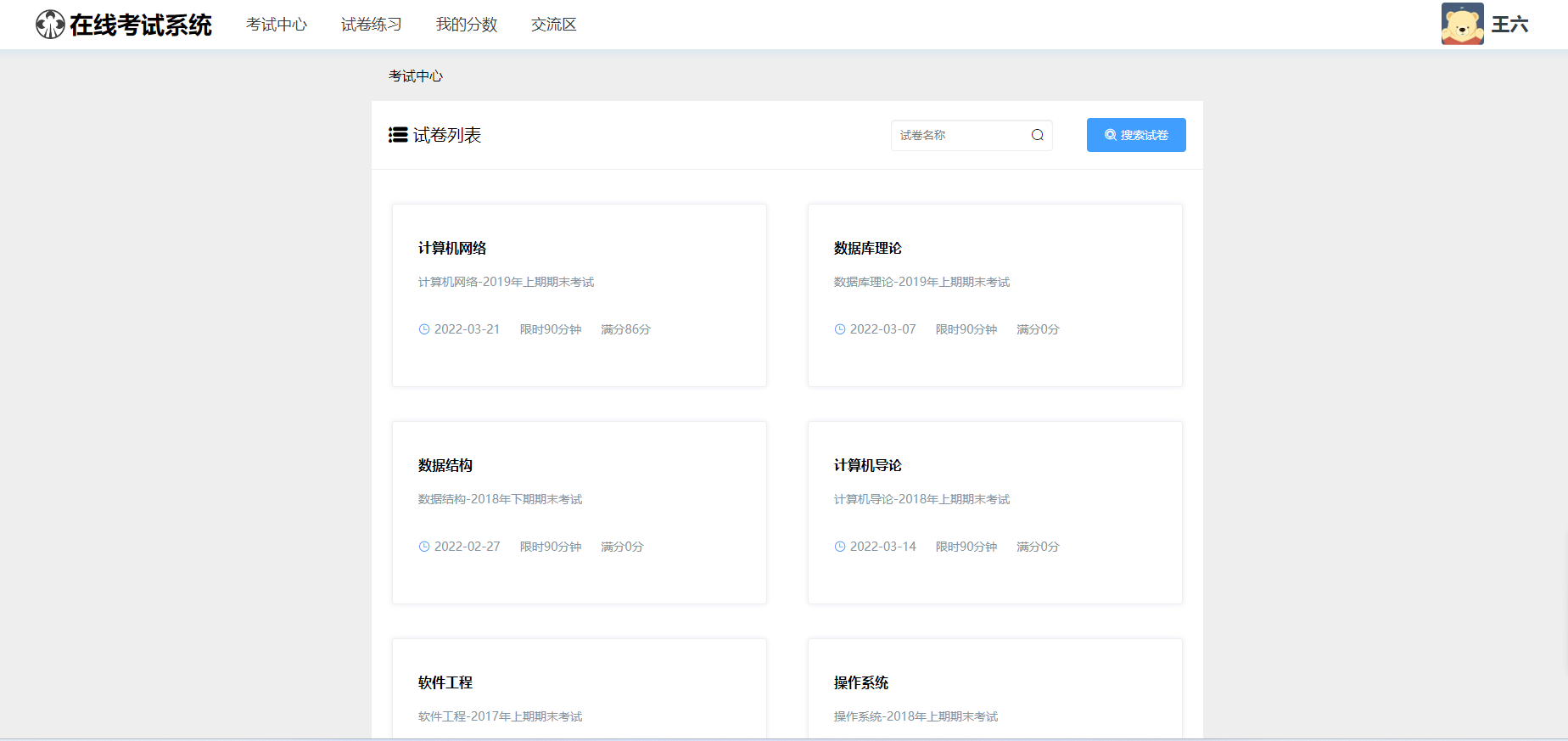Click the 搜索试卷 button
Image resolution: width=1568 pixels, height=741 pixels.
pos(1136,135)
